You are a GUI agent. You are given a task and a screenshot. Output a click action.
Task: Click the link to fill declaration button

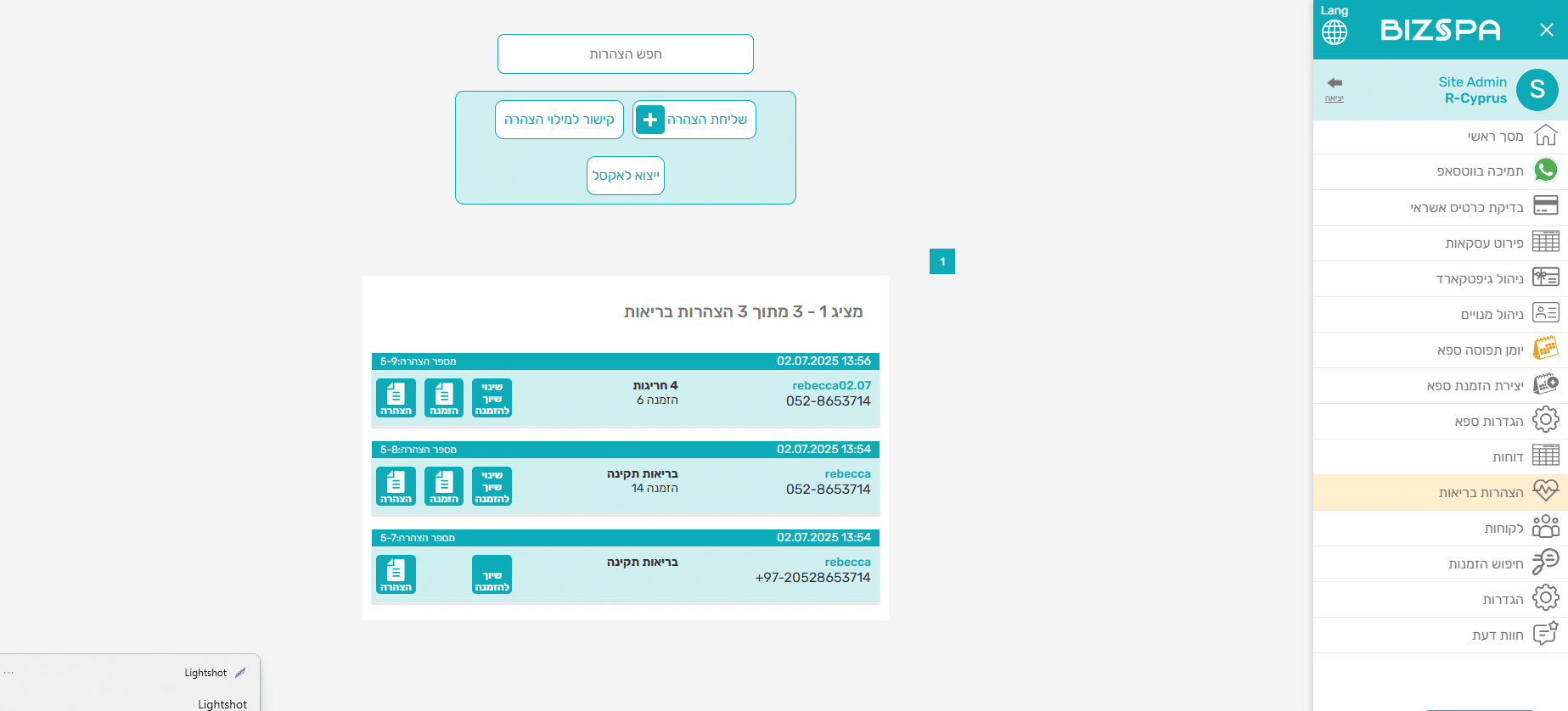click(x=559, y=120)
